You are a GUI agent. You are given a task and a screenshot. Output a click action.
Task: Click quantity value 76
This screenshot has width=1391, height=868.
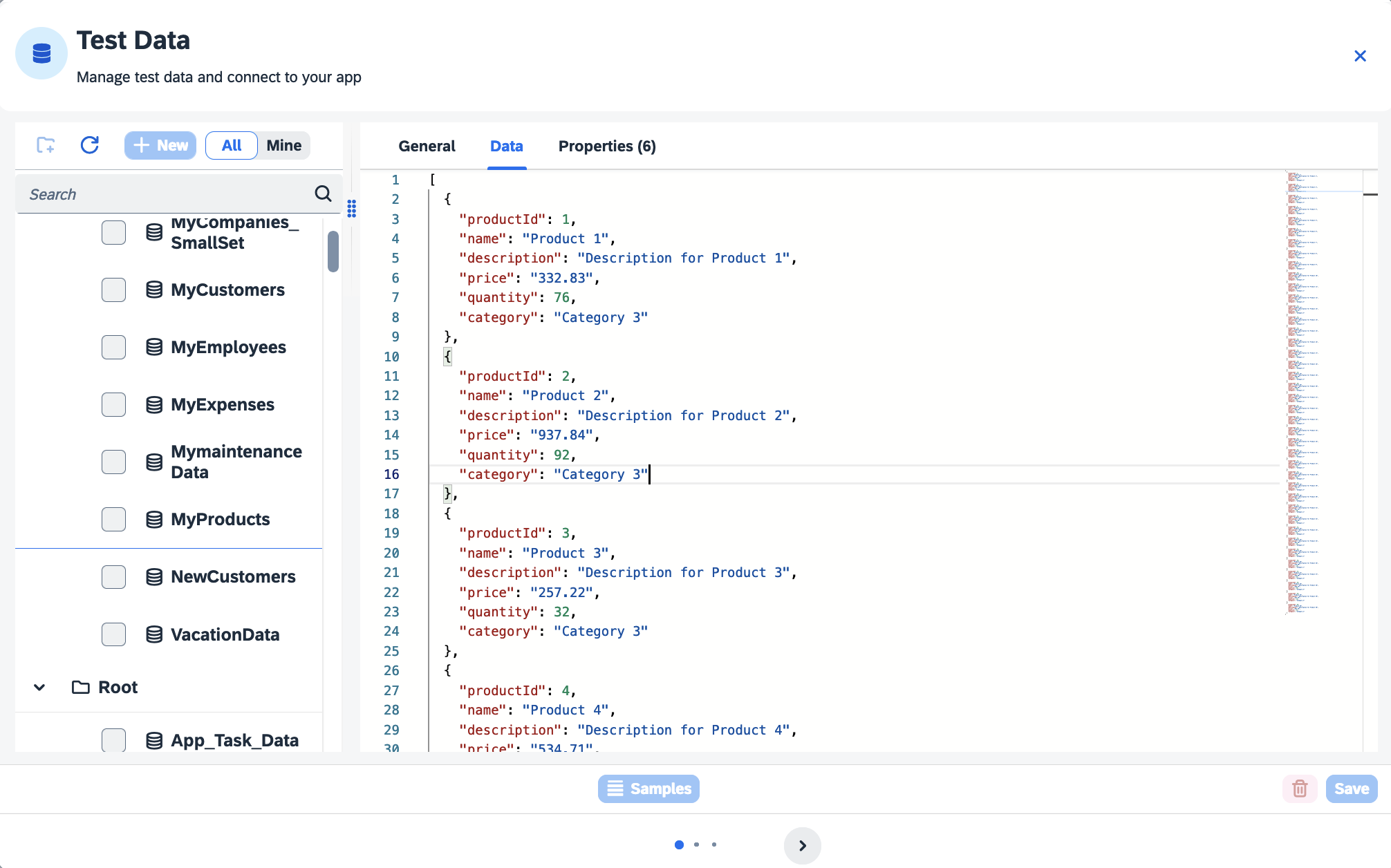[561, 297]
